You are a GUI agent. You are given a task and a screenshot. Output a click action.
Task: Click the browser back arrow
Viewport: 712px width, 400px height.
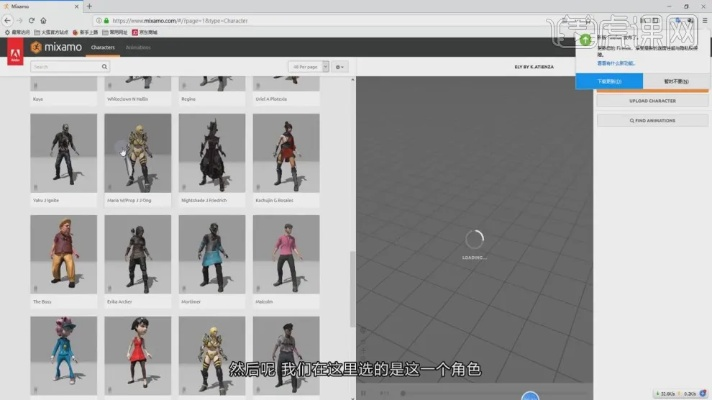7,20
